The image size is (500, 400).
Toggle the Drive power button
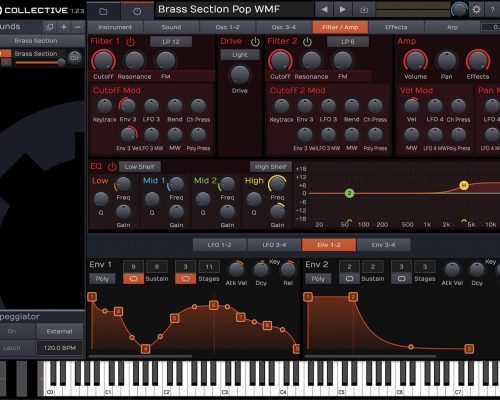(255, 42)
